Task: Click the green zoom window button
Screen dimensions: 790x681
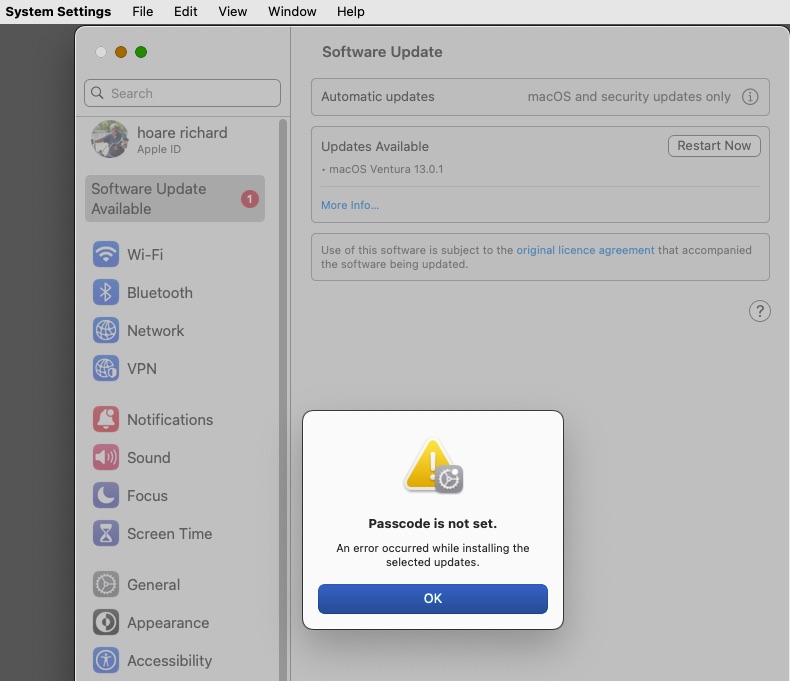Action: click(141, 52)
